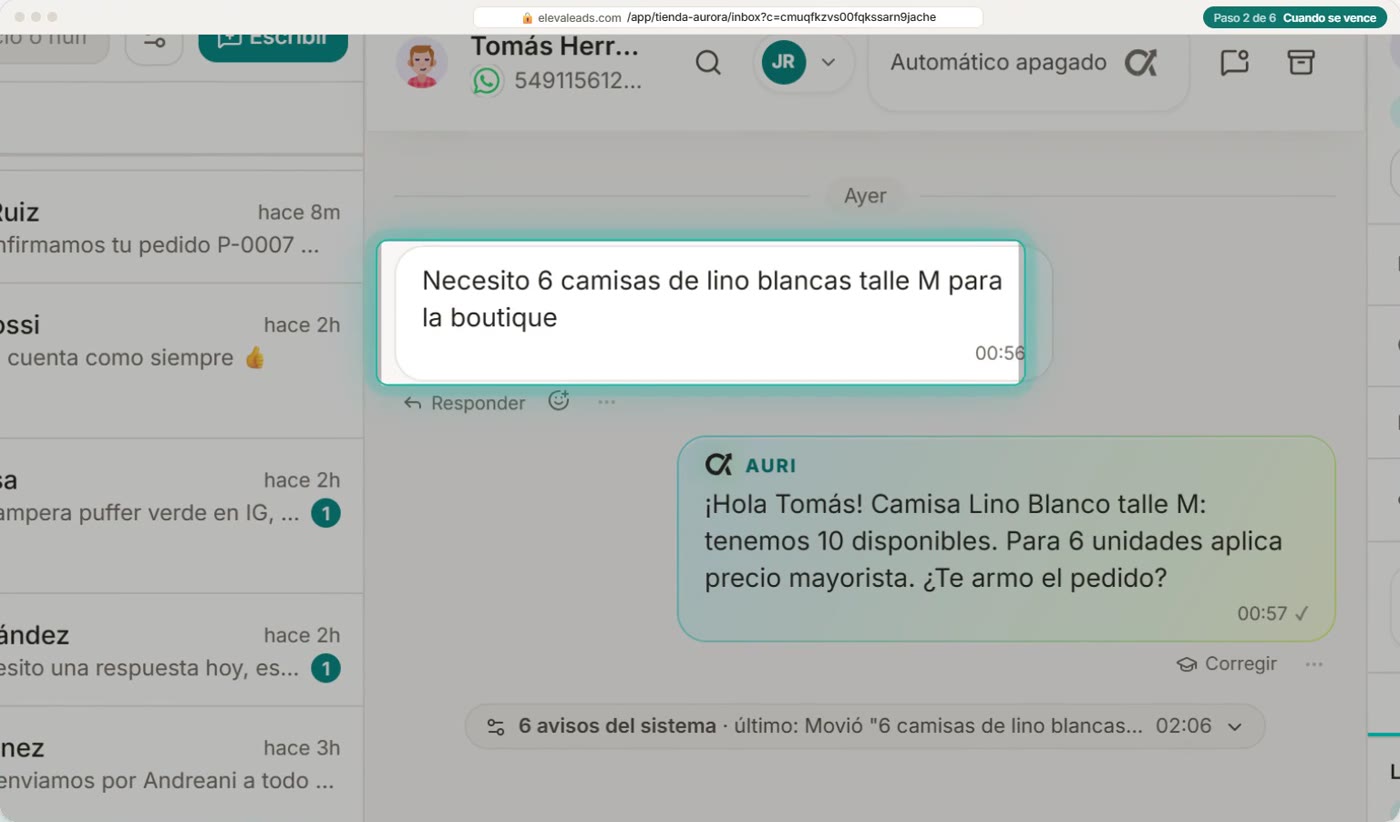The width and height of the screenshot is (1400, 822).
Task: Open more options beside Corregir
Action: click(x=1314, y=664)
